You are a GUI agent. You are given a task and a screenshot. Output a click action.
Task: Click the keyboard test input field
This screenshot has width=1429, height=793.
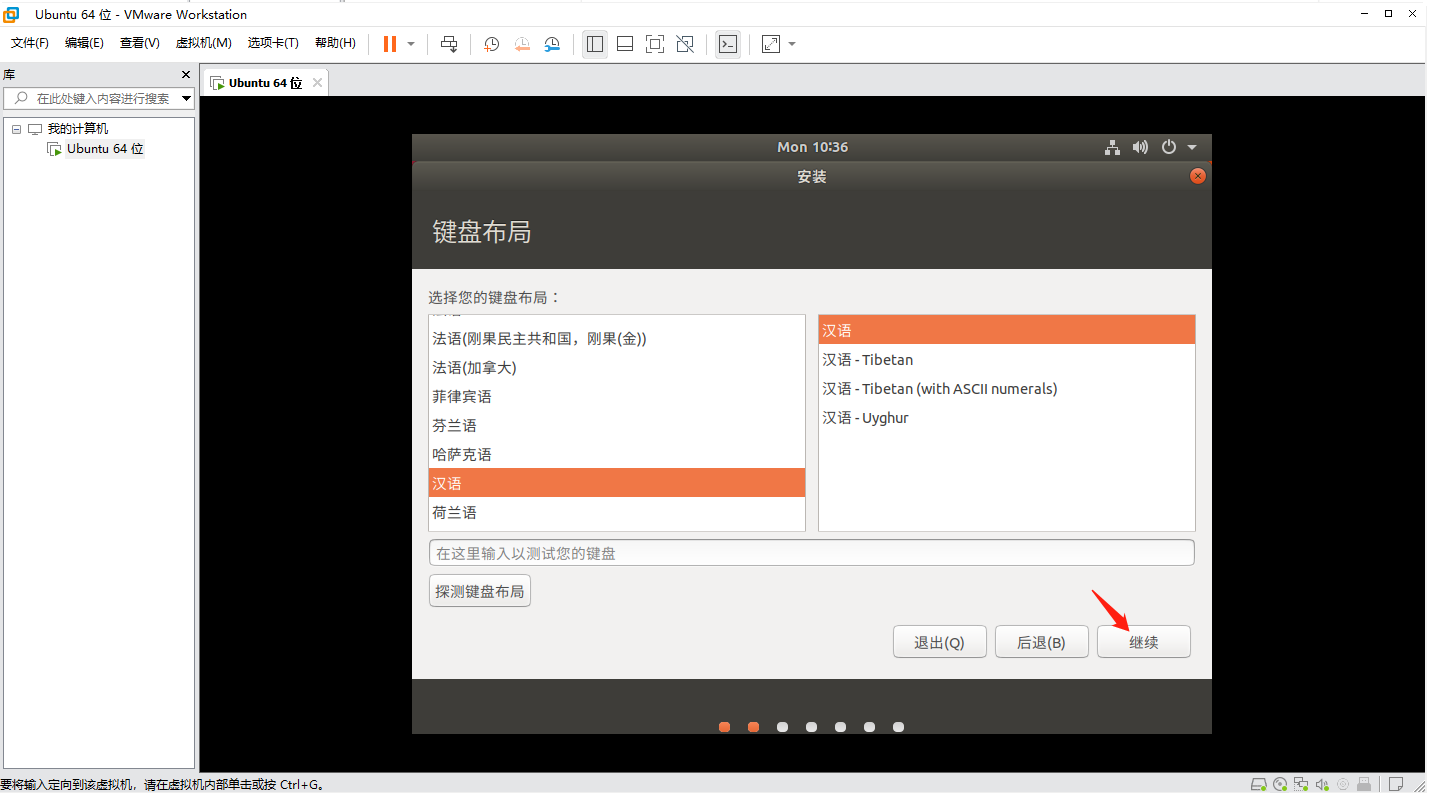click(811, 553)
